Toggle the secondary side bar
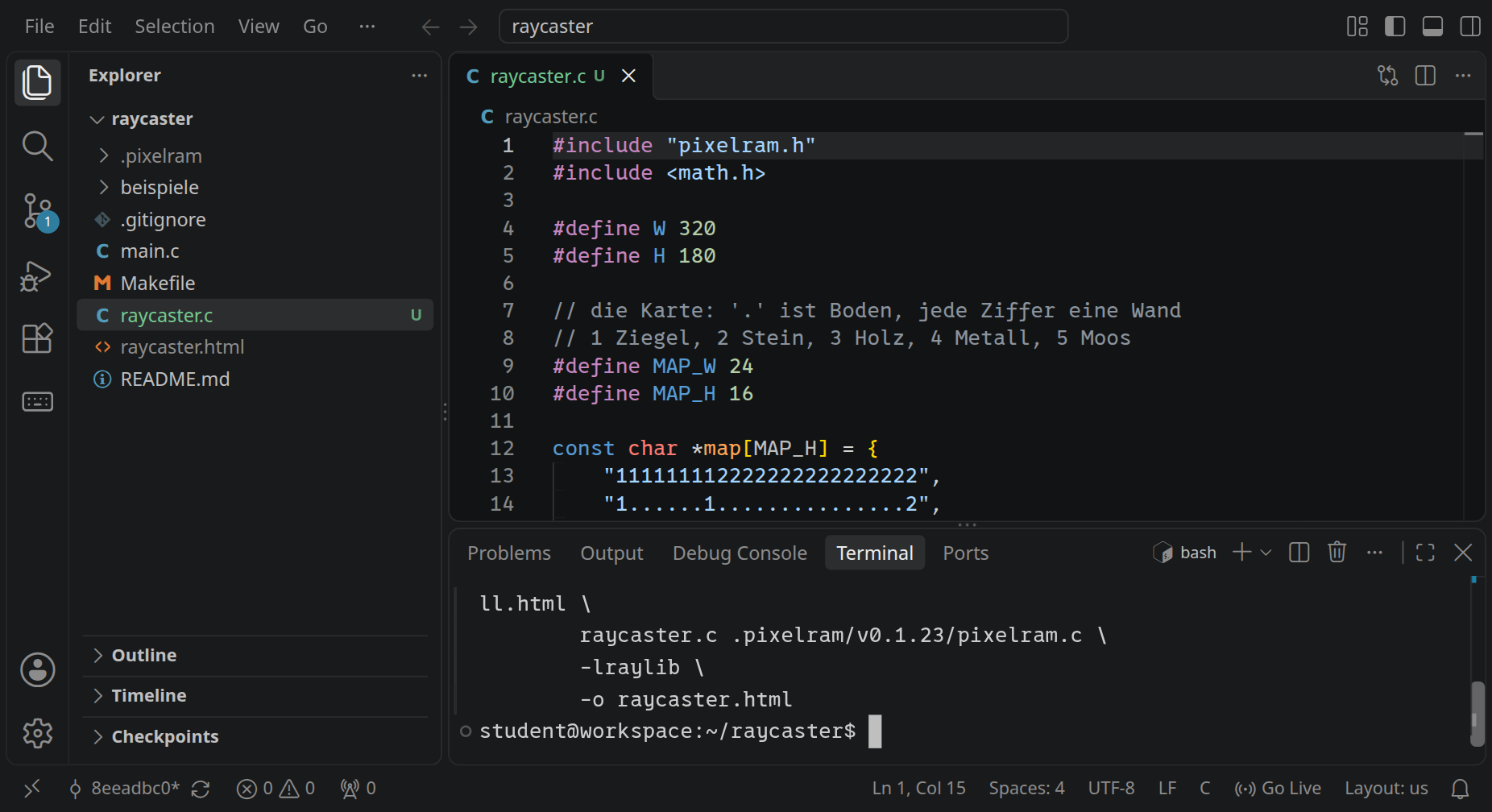Image resolution: width=1492 pixels, height=812 pixels. point(1470,27)
